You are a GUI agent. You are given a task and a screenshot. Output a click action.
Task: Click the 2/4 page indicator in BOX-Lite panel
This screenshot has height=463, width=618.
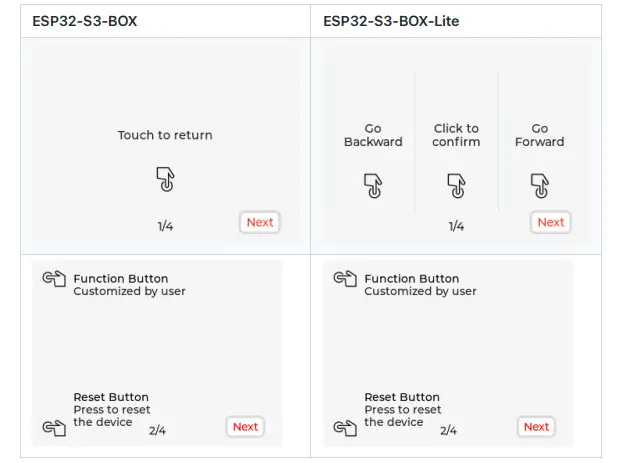448,431
